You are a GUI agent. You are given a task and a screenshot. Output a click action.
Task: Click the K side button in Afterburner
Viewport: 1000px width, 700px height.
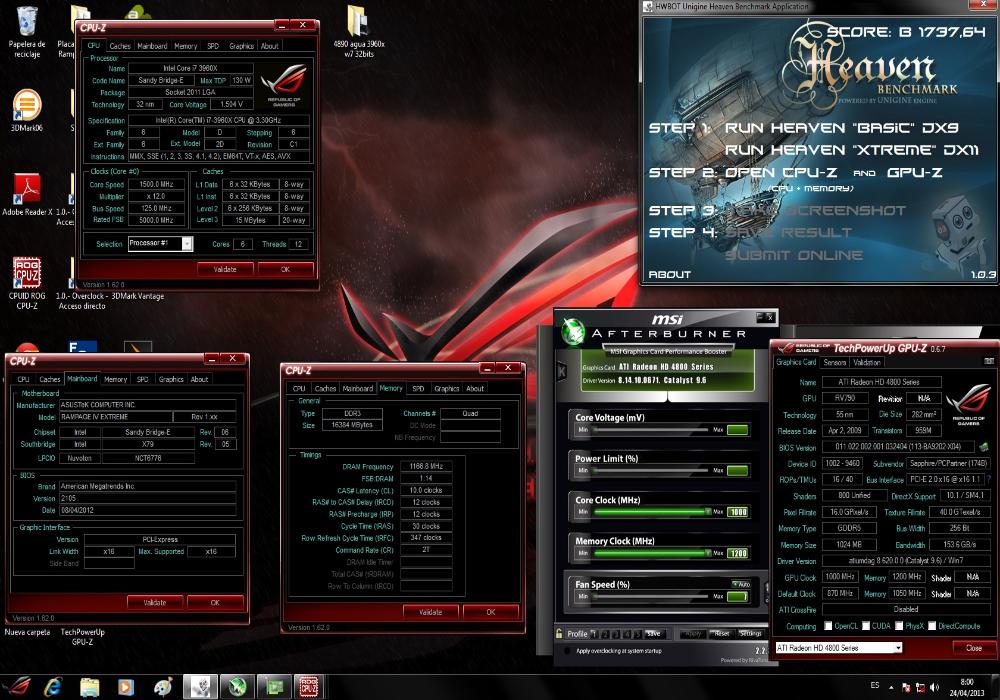[x=562, y=370]
